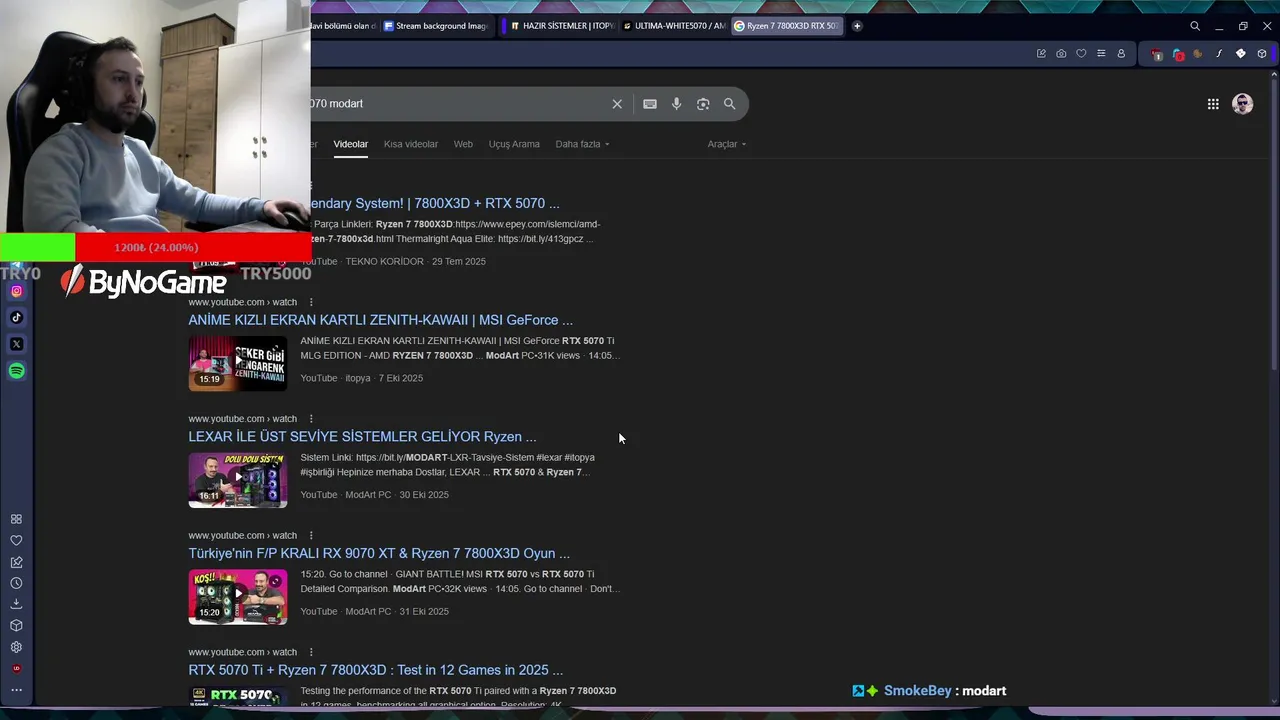
Task: Clear the Google search box with X
Action: point(617,104)
